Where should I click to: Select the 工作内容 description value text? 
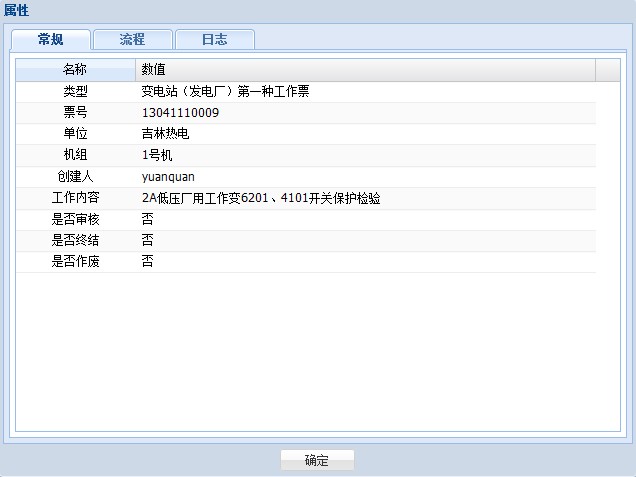[261, 198]
